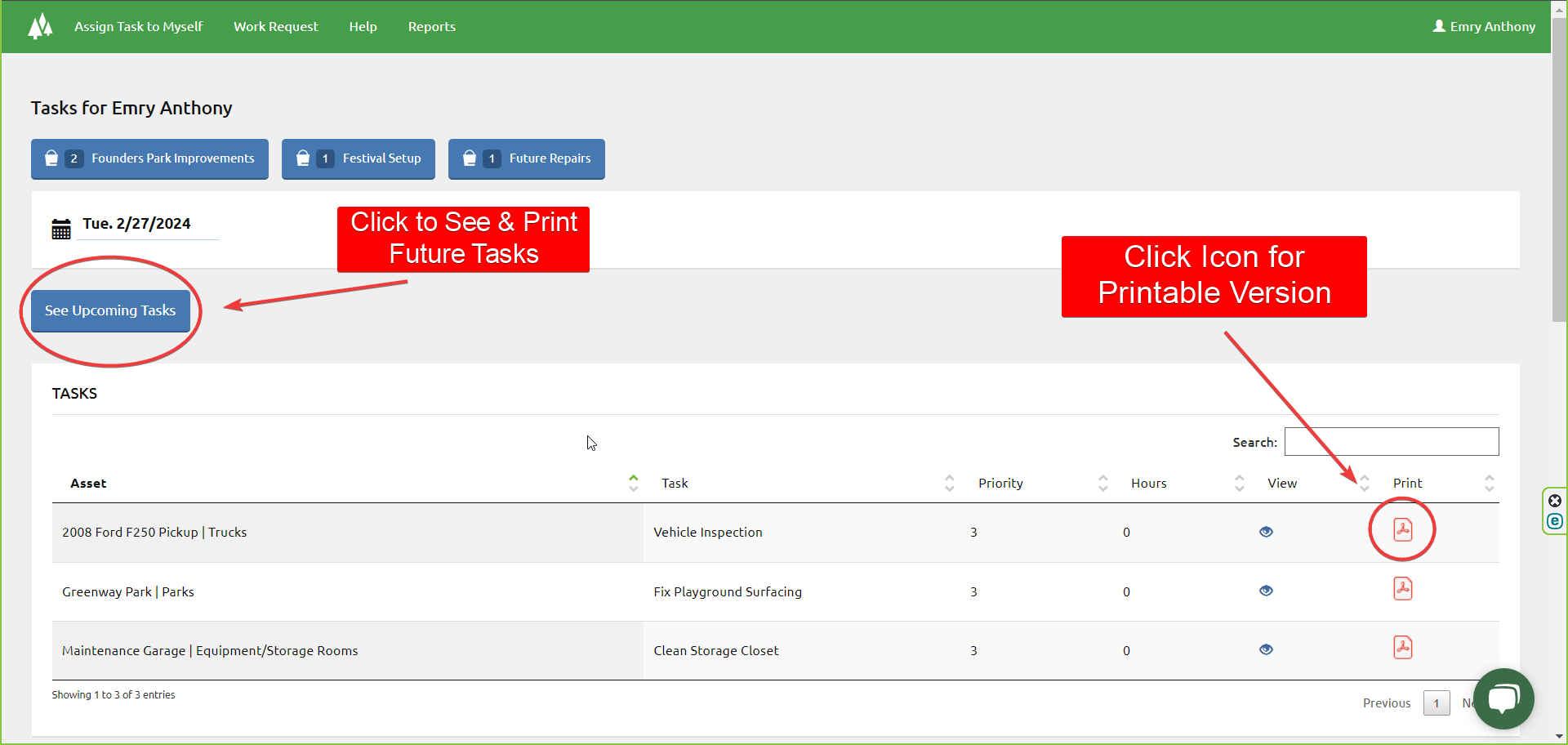Click the briefcase icon on Festival Setup
The image size is (1568, 745).
tap(303, 158)
